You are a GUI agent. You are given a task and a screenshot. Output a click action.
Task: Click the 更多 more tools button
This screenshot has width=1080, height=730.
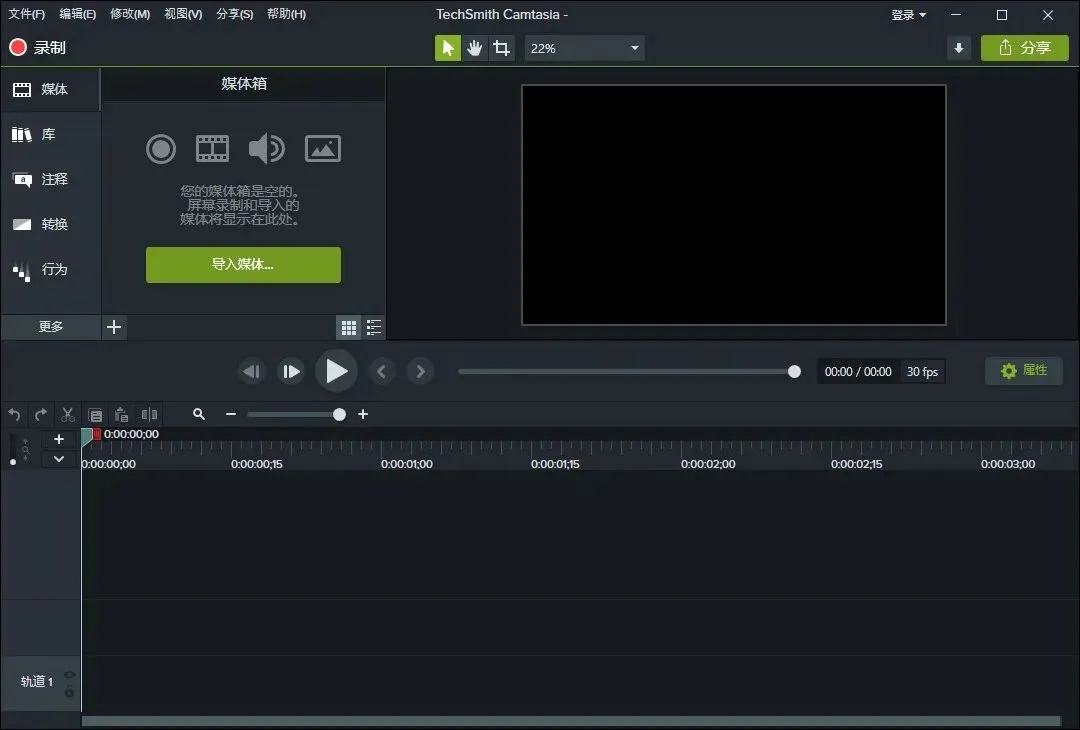click(51, 326)
